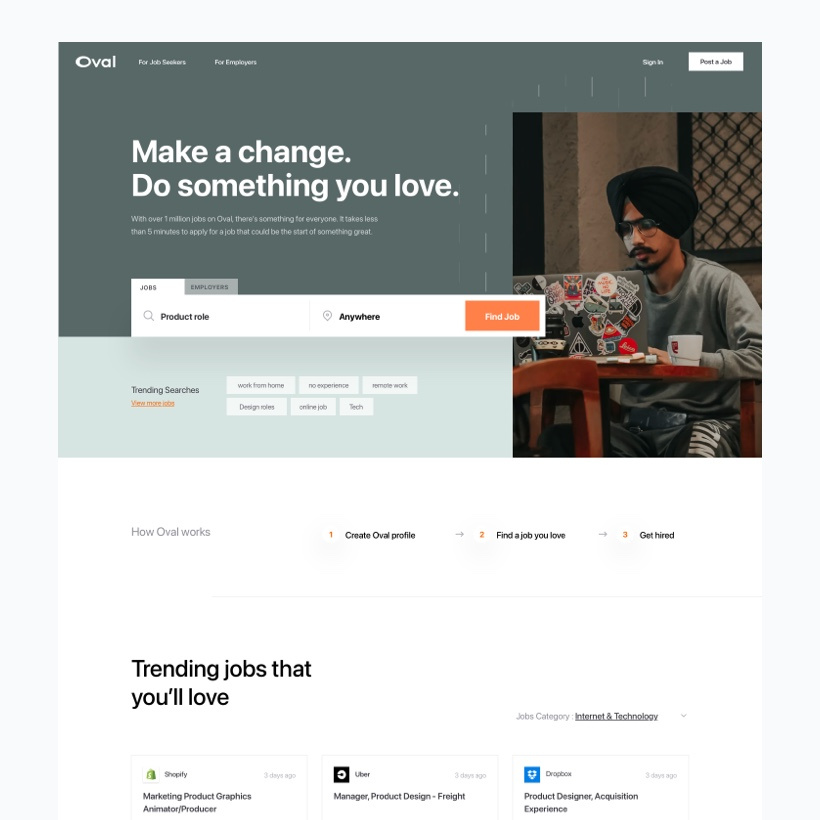Screen dimensions: 820x820
Task: Click the Post a Job button
Action: coord(715,62)
